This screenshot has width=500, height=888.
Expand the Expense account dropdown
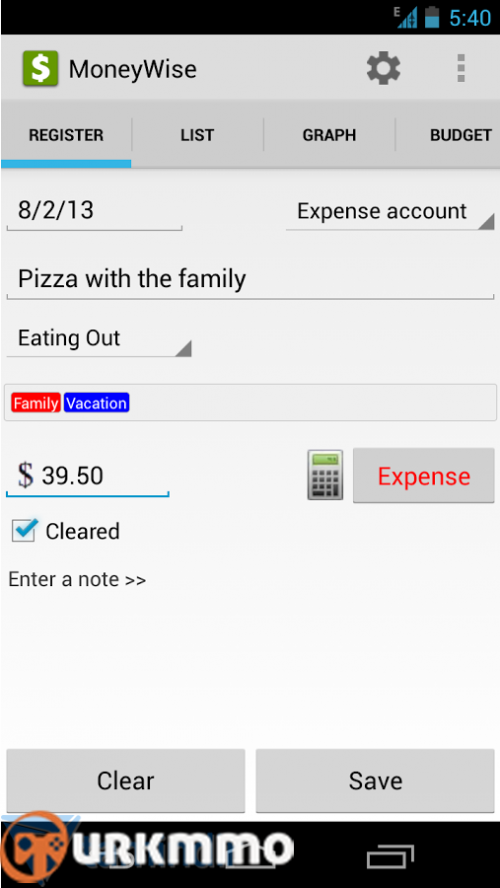[x=390, y=212]
